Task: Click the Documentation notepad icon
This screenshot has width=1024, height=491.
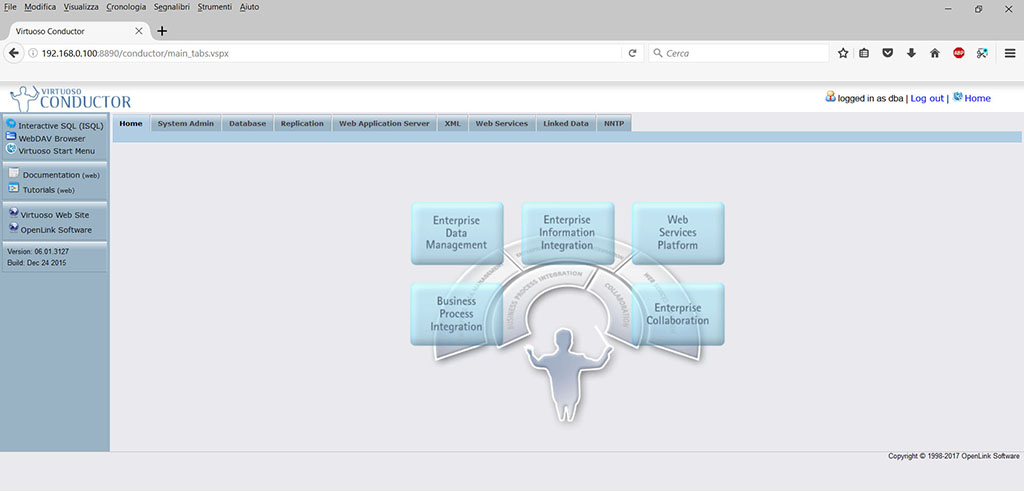Action: click(14, 173)
